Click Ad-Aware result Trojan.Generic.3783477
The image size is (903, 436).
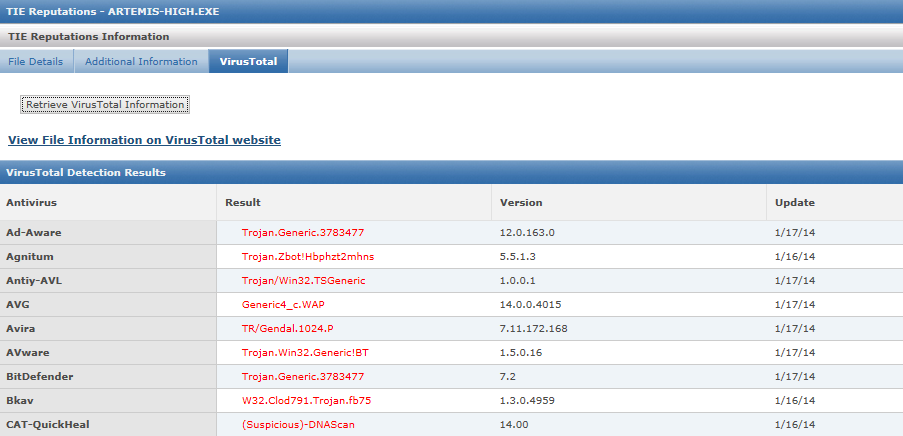click(303, 233)
